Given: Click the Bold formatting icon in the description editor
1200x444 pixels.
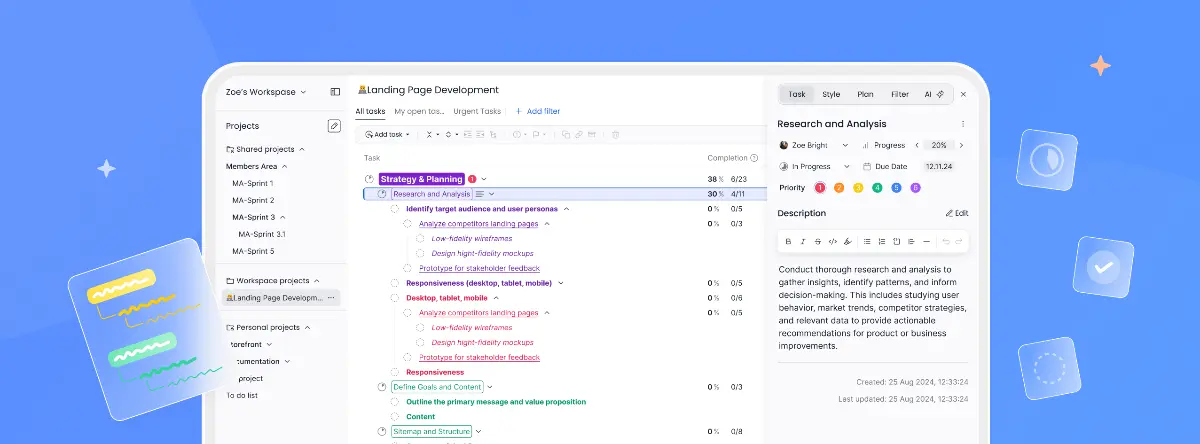Looking at the screenshot, I should (x=788, y=241).
